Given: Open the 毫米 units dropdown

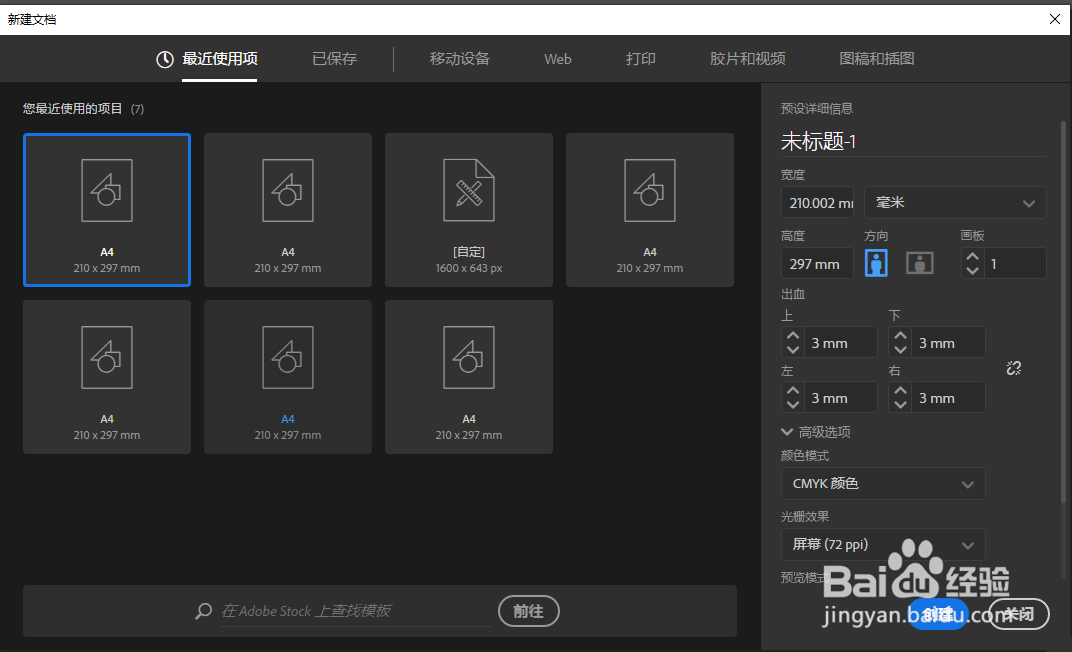Looking at the screenshot, I should [954, 202].
